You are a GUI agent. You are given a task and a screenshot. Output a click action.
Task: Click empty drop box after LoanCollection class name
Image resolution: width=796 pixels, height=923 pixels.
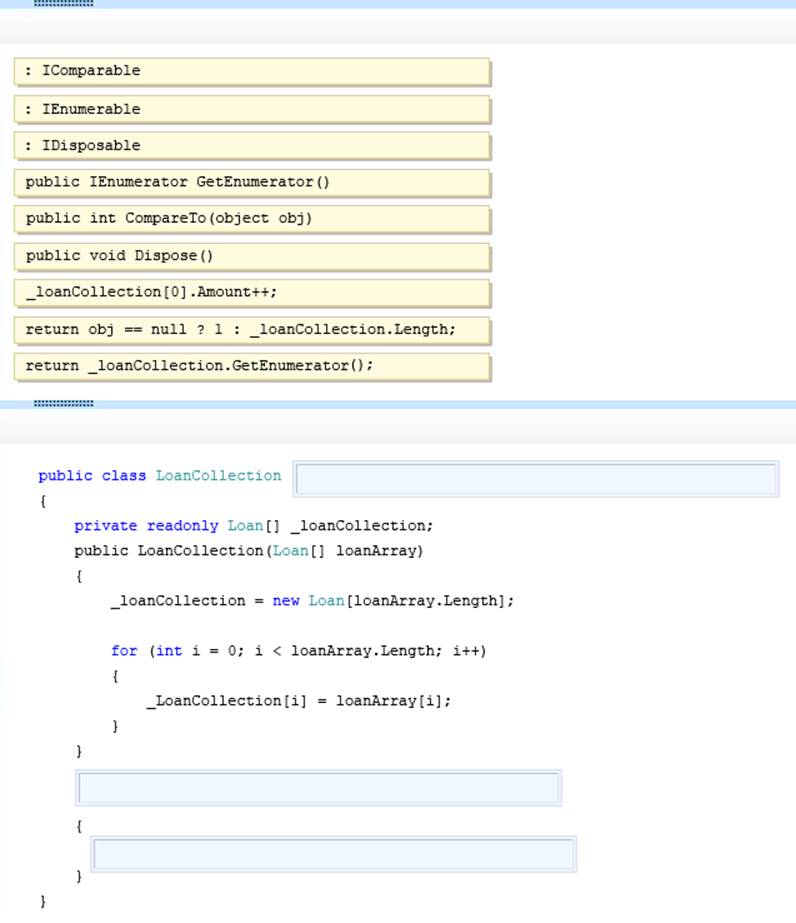[x=536, y=479]
